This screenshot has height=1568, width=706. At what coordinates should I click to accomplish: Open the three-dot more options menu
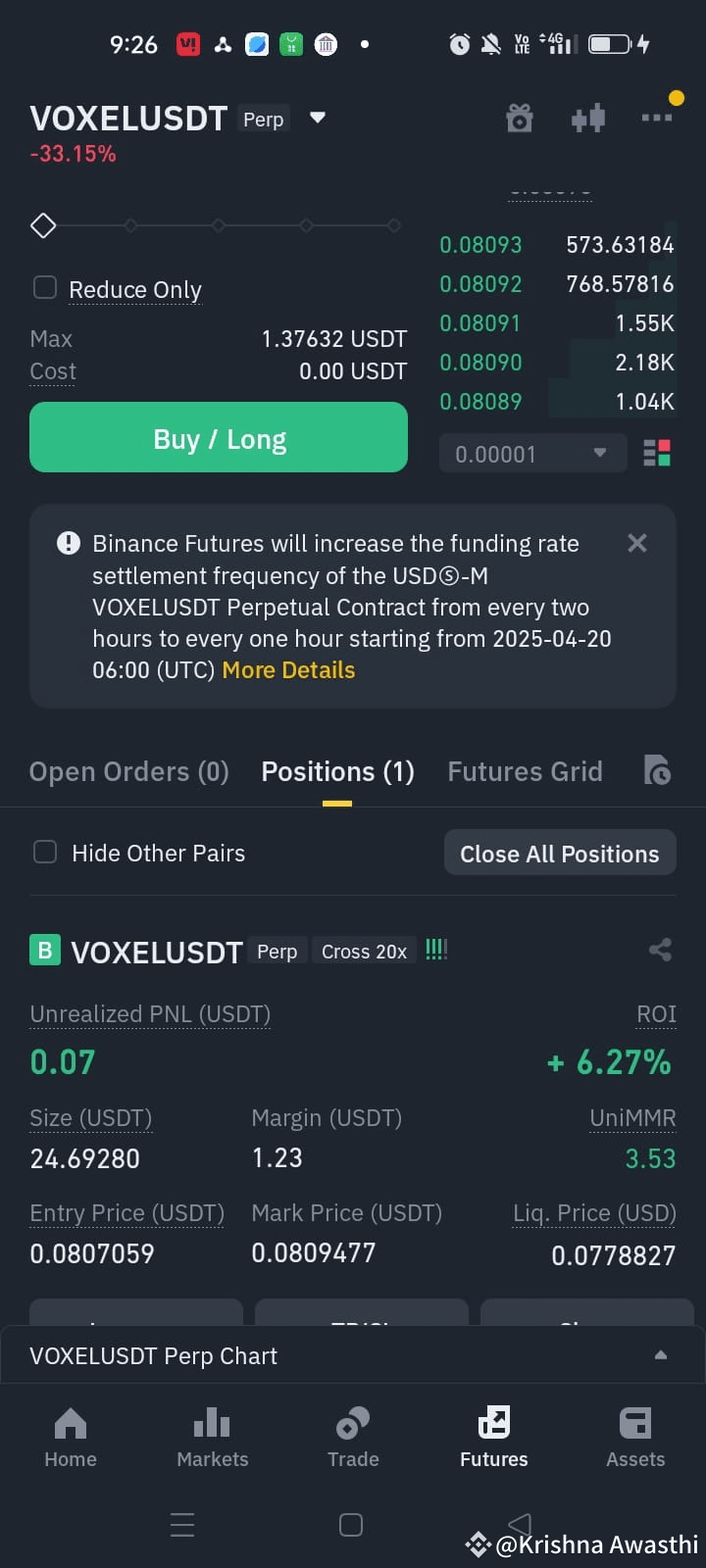click(657, 118)
